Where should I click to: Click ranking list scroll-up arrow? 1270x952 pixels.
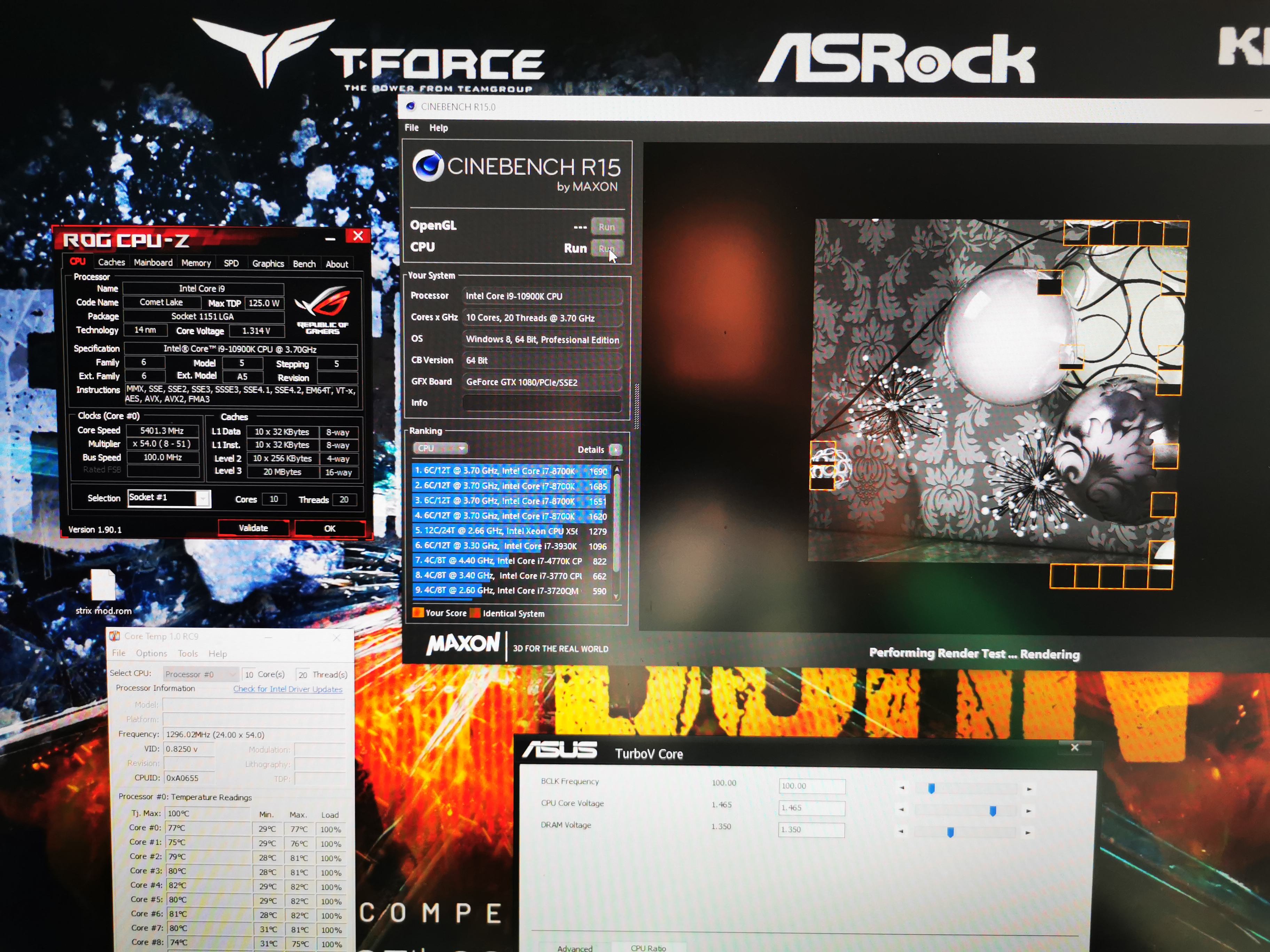(x=617, y=469)
